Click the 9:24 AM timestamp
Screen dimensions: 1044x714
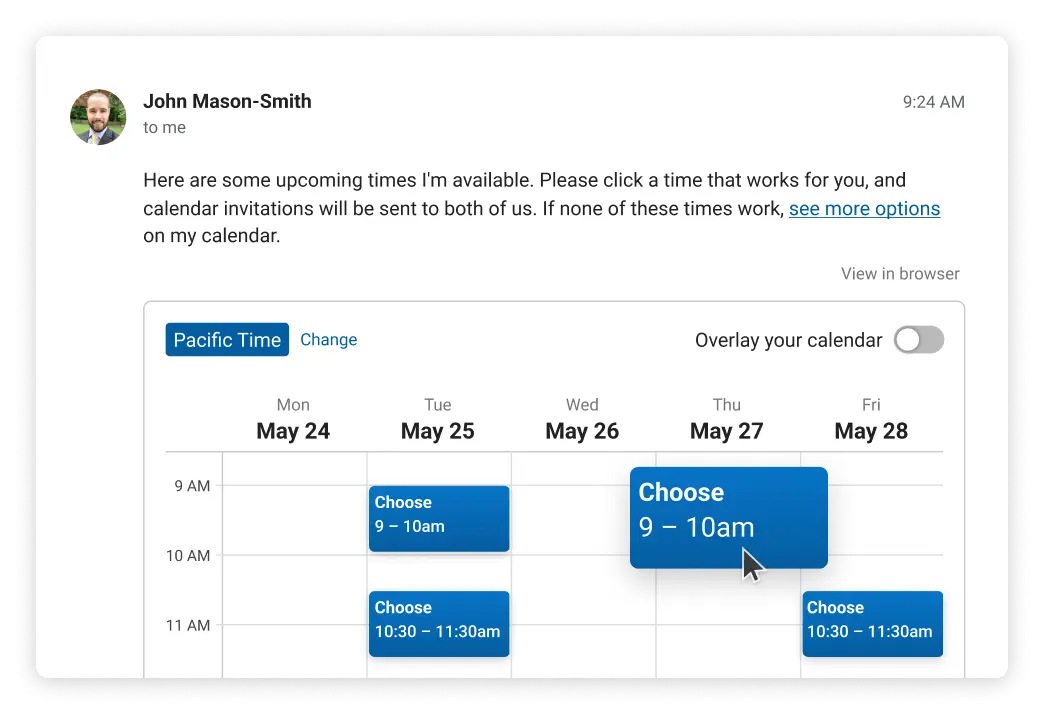[x=933, y=101]
